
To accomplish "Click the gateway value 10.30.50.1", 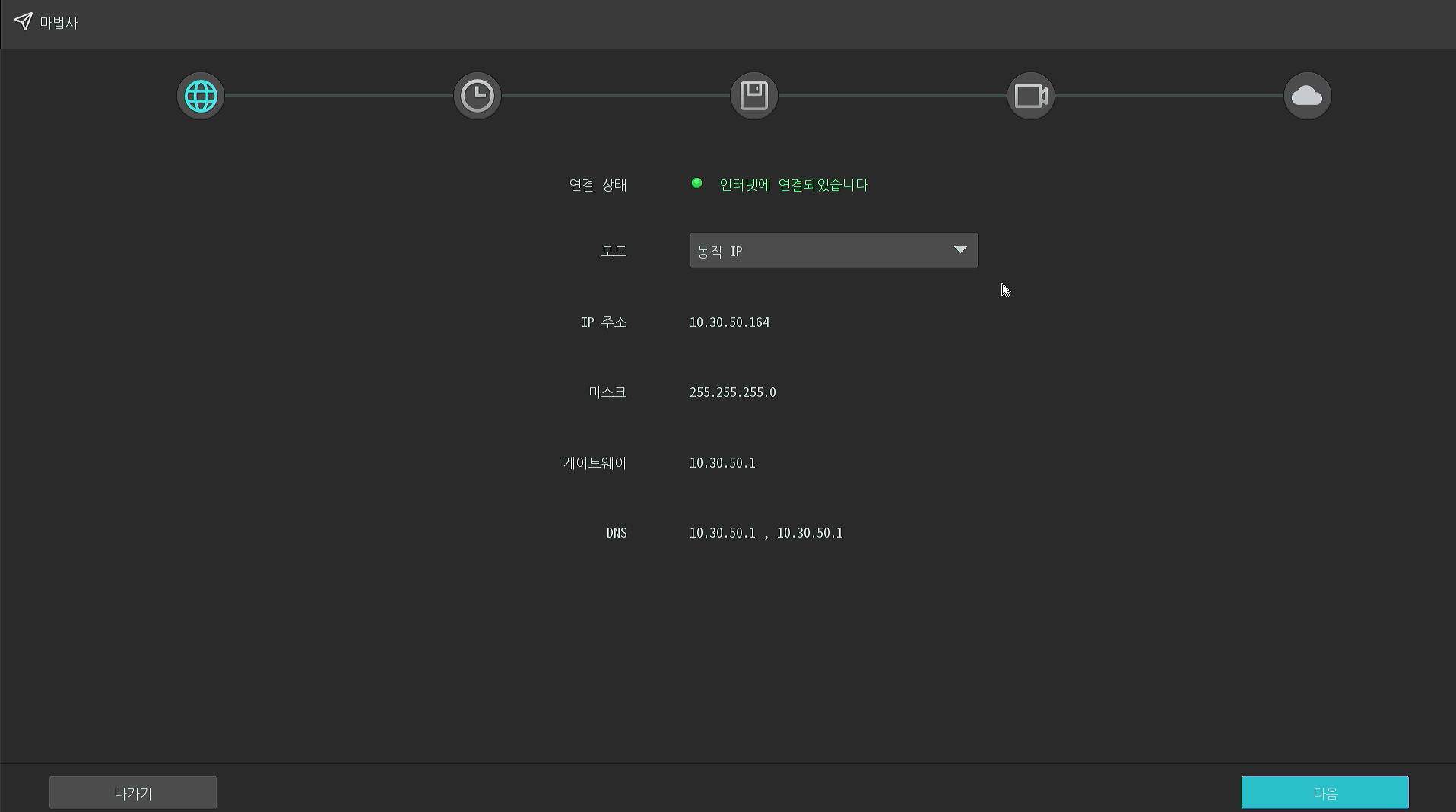I will (722, 463).
